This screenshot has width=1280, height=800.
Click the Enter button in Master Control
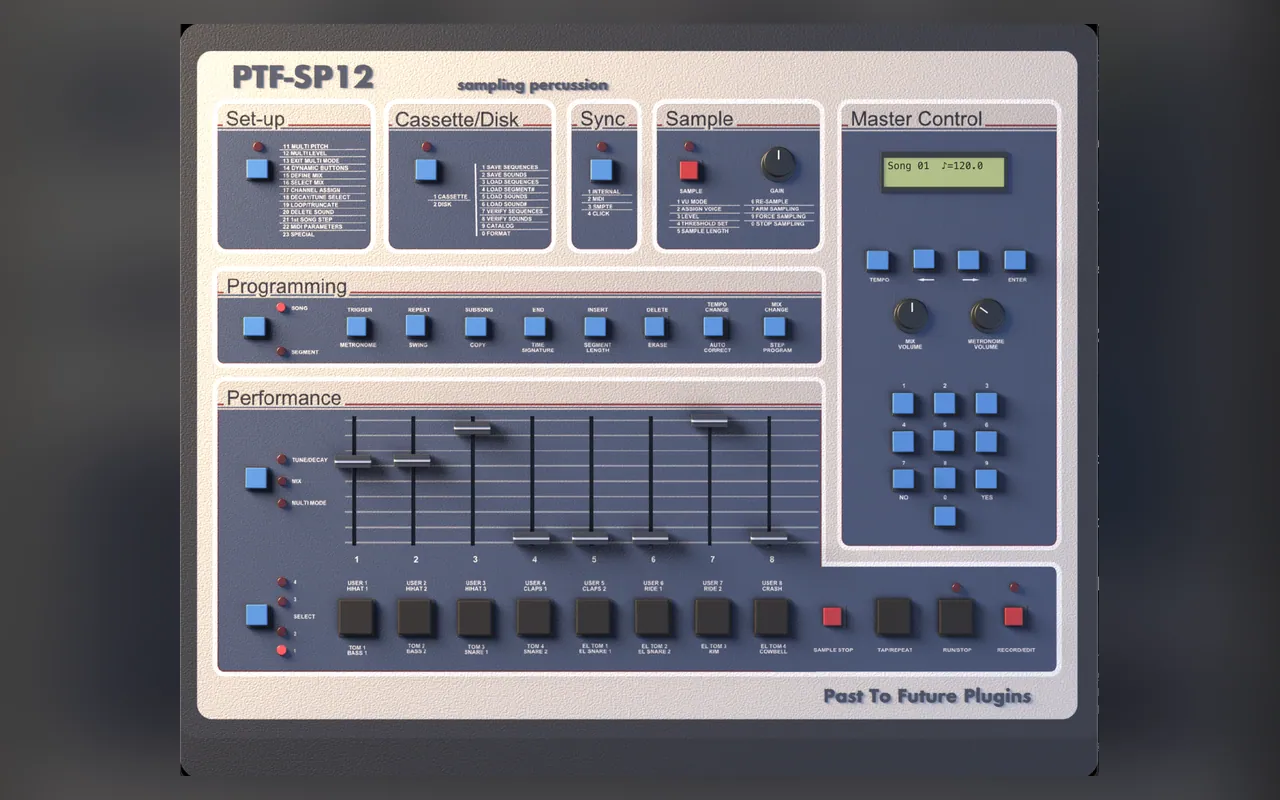tap(1015, 261)
